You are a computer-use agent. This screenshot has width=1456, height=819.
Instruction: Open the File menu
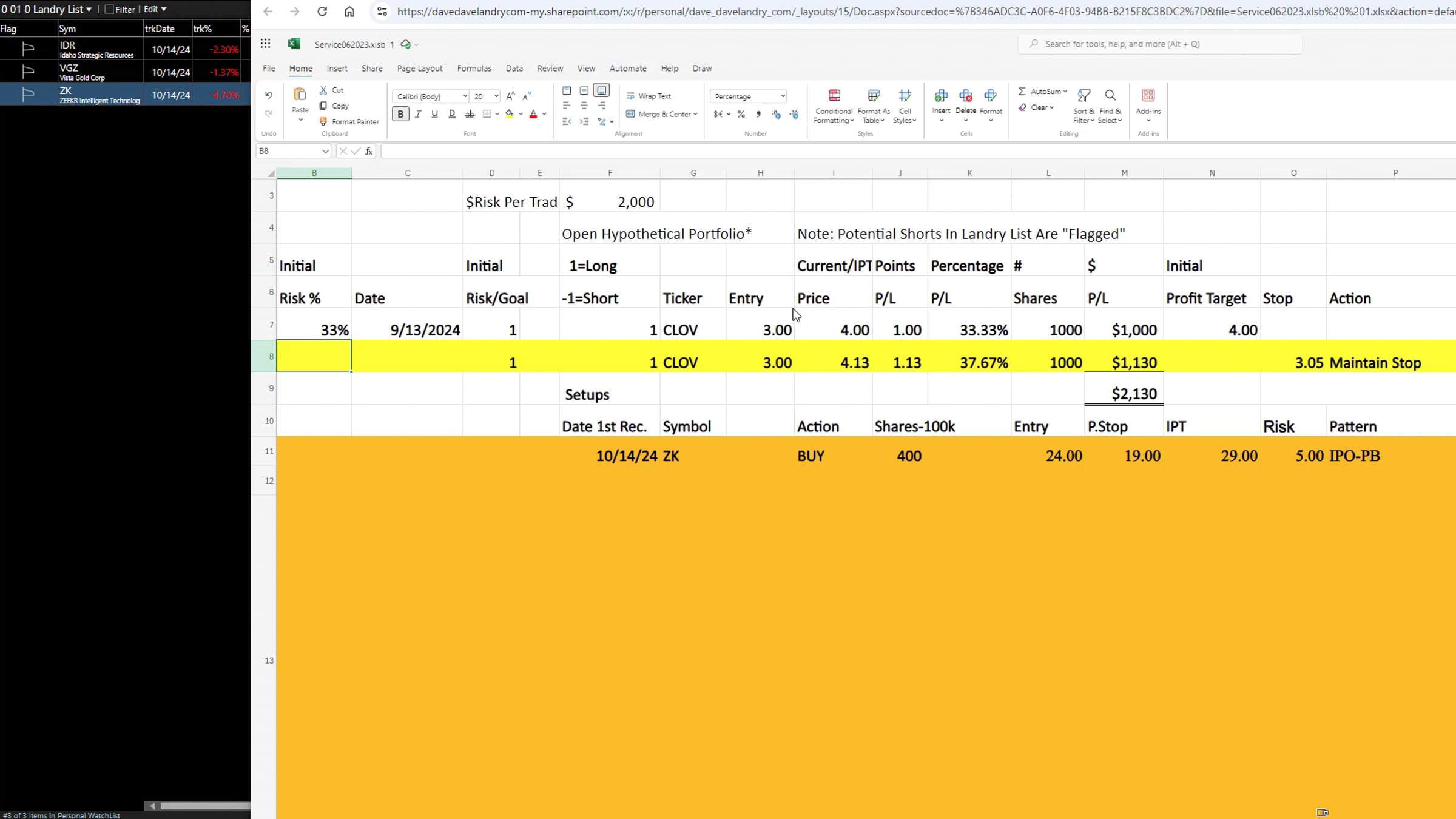click(269, 69)
